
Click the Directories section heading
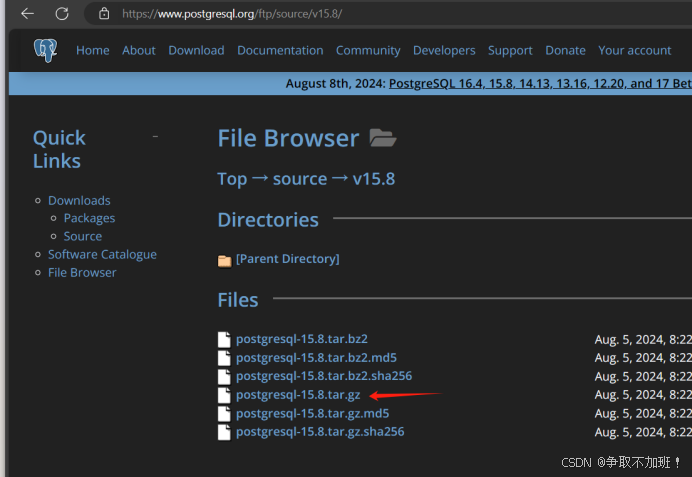tap(268, 220)
